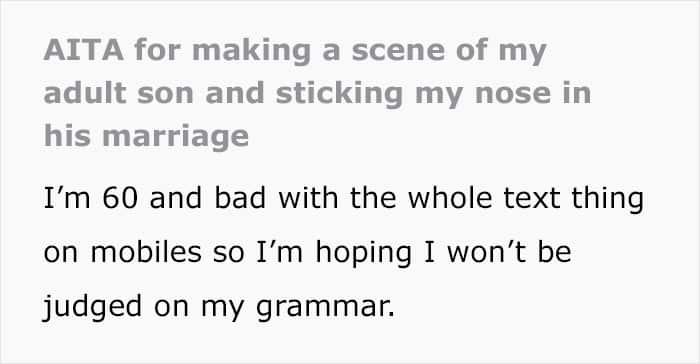Click the word "sticking" in the heading
Screen dimensions: 700x364
click(x=339, y=94)
